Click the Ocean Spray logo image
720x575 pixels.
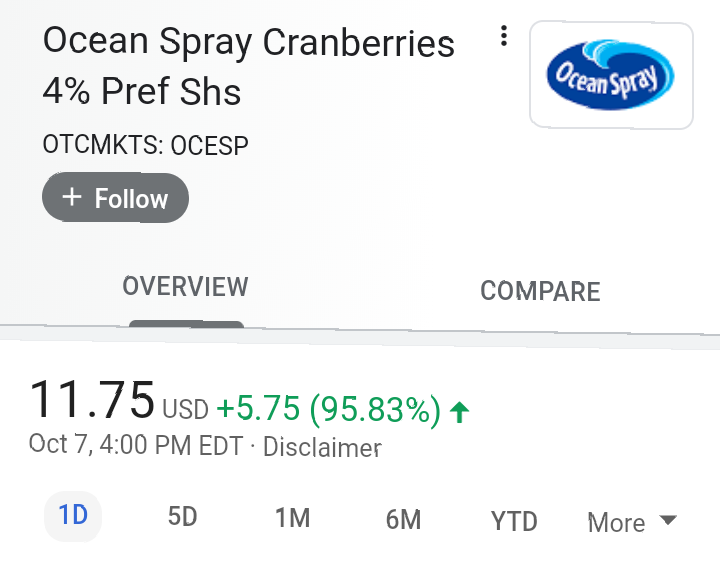(611, 75)
